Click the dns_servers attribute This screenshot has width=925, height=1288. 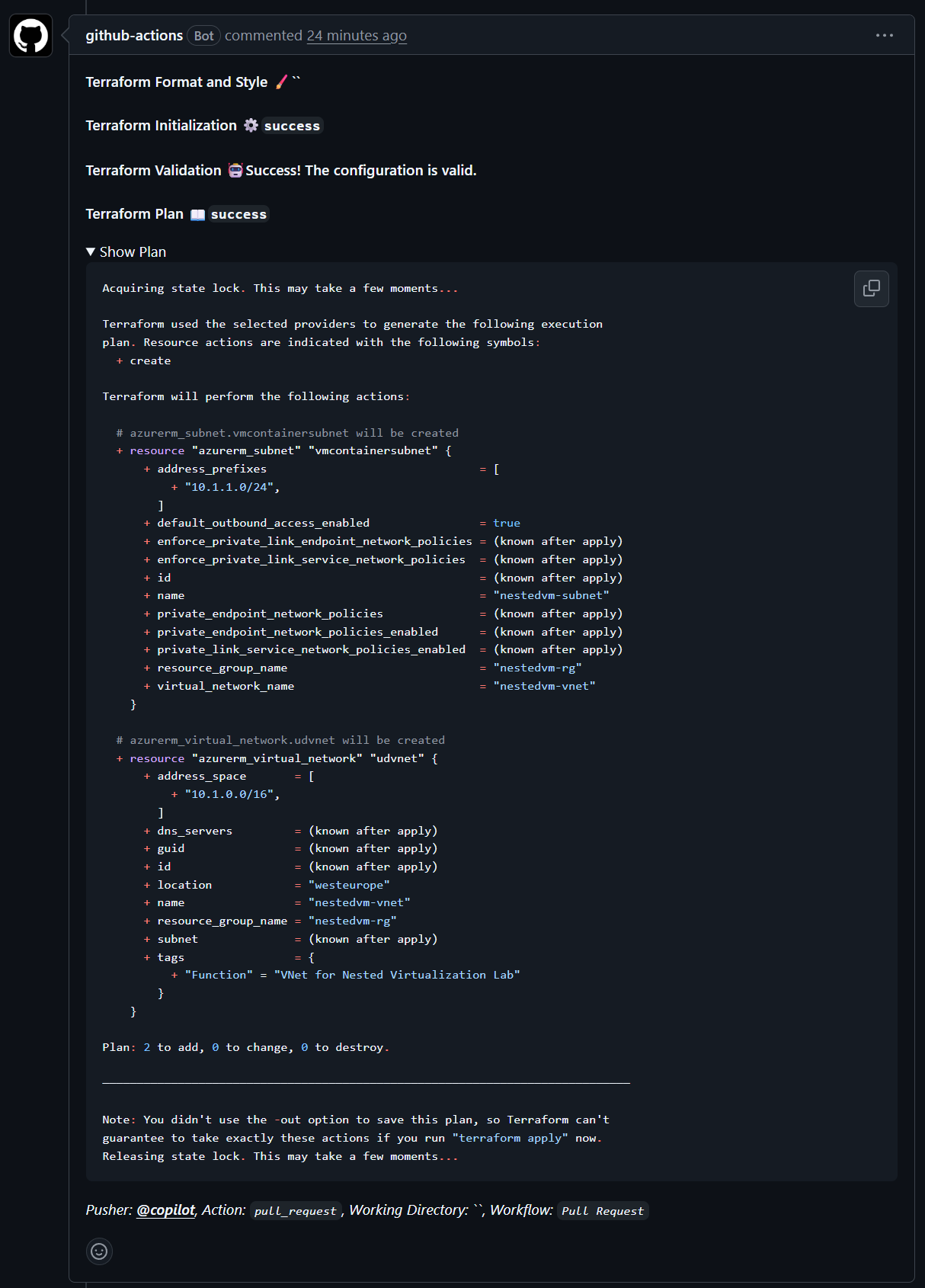coord(195,831)
